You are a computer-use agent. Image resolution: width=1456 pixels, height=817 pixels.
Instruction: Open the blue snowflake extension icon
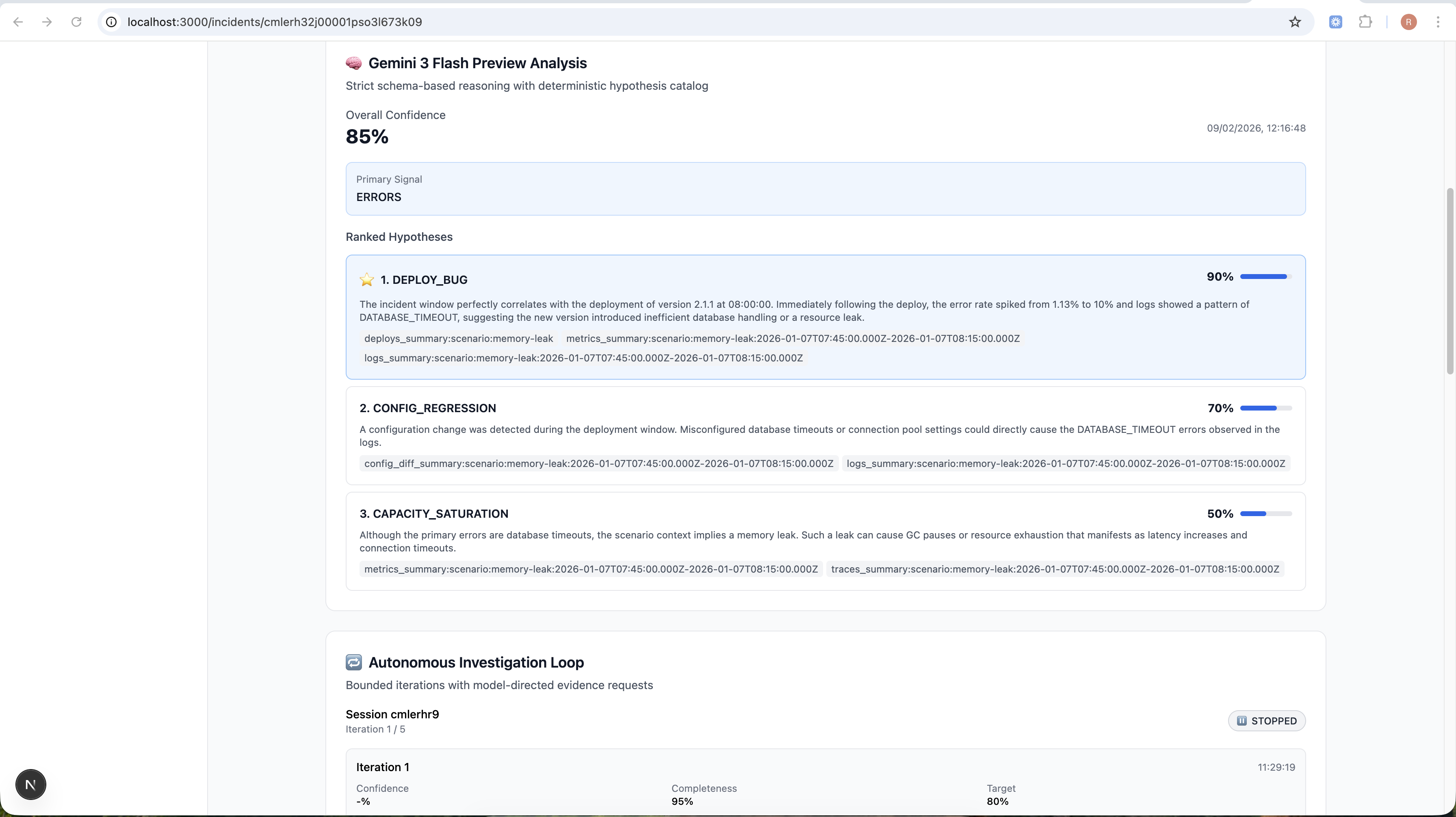(1336, 22)
